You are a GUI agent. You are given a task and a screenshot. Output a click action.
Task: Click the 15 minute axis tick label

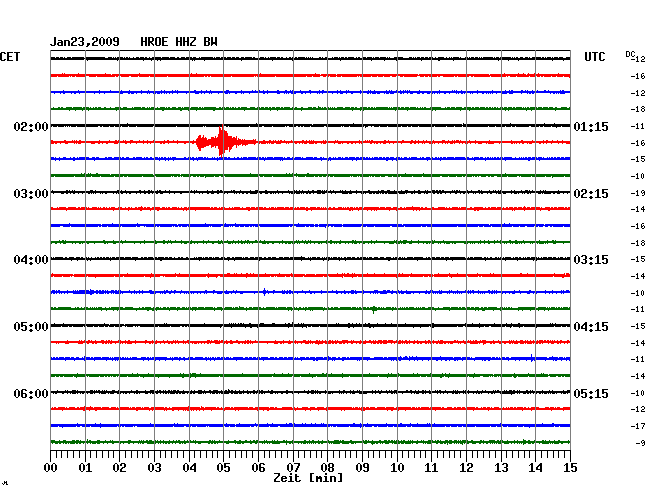(x=570, y=468)
